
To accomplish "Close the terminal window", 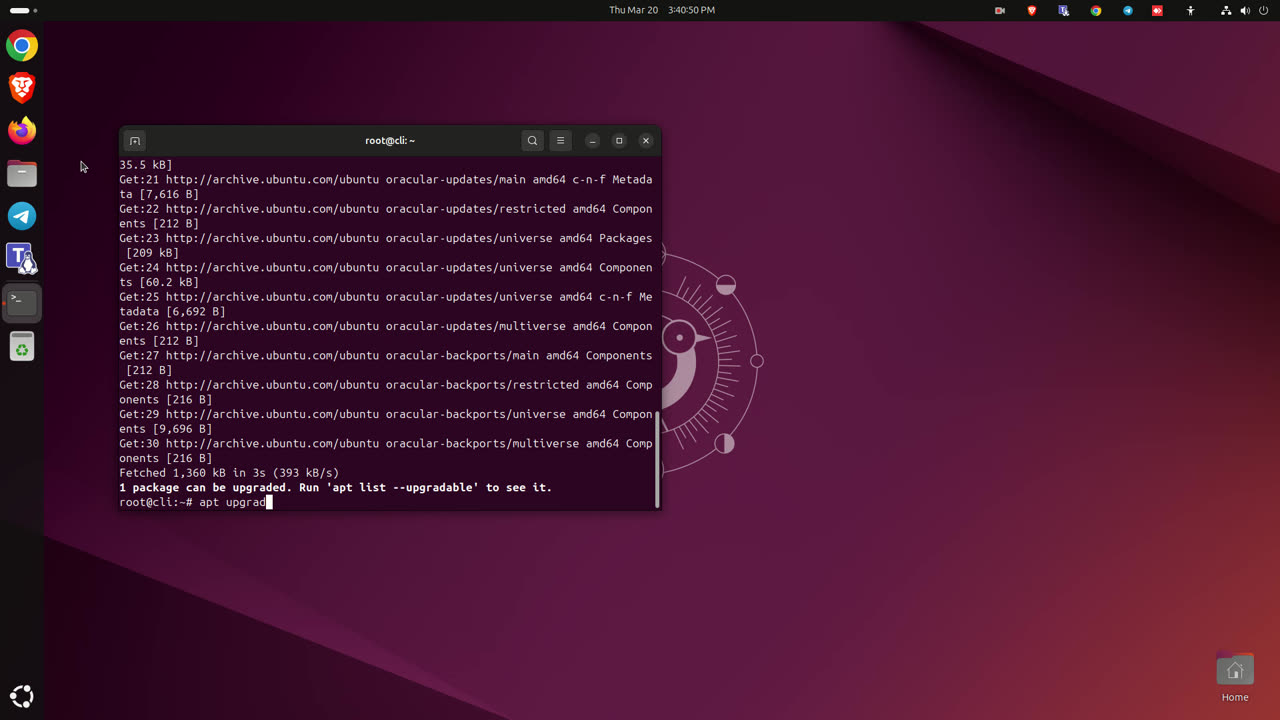I will pos(646,141).
